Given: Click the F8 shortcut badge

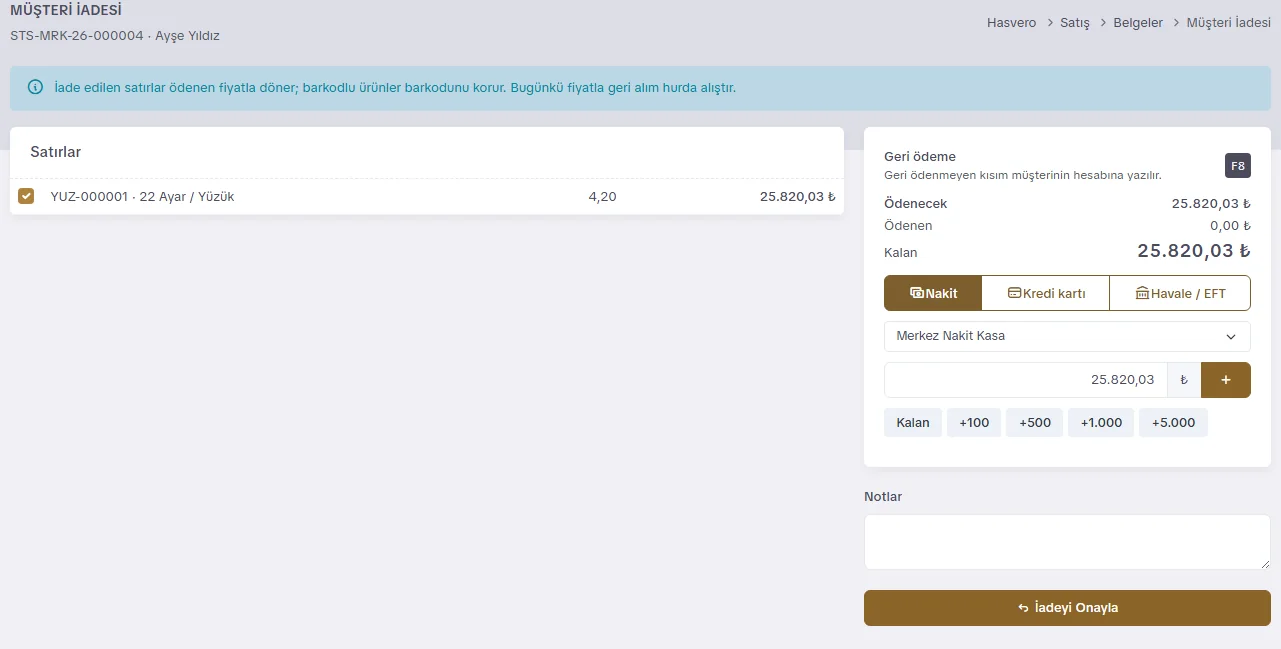Looking at the screenshot, I should (1238, 166).
